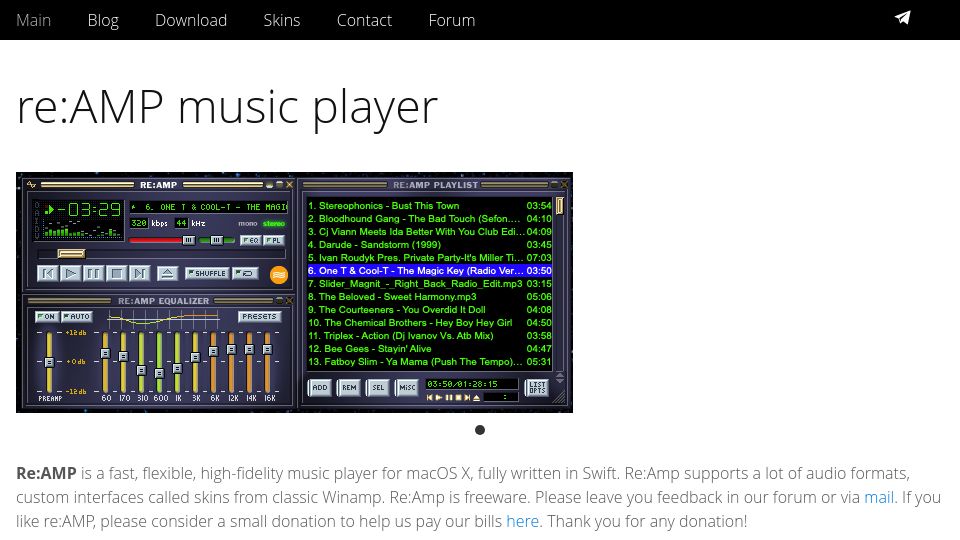Select track 4 Darude - Sandstorm (1999)
Viewport: 960px width, 540px height.
point(429,244)
